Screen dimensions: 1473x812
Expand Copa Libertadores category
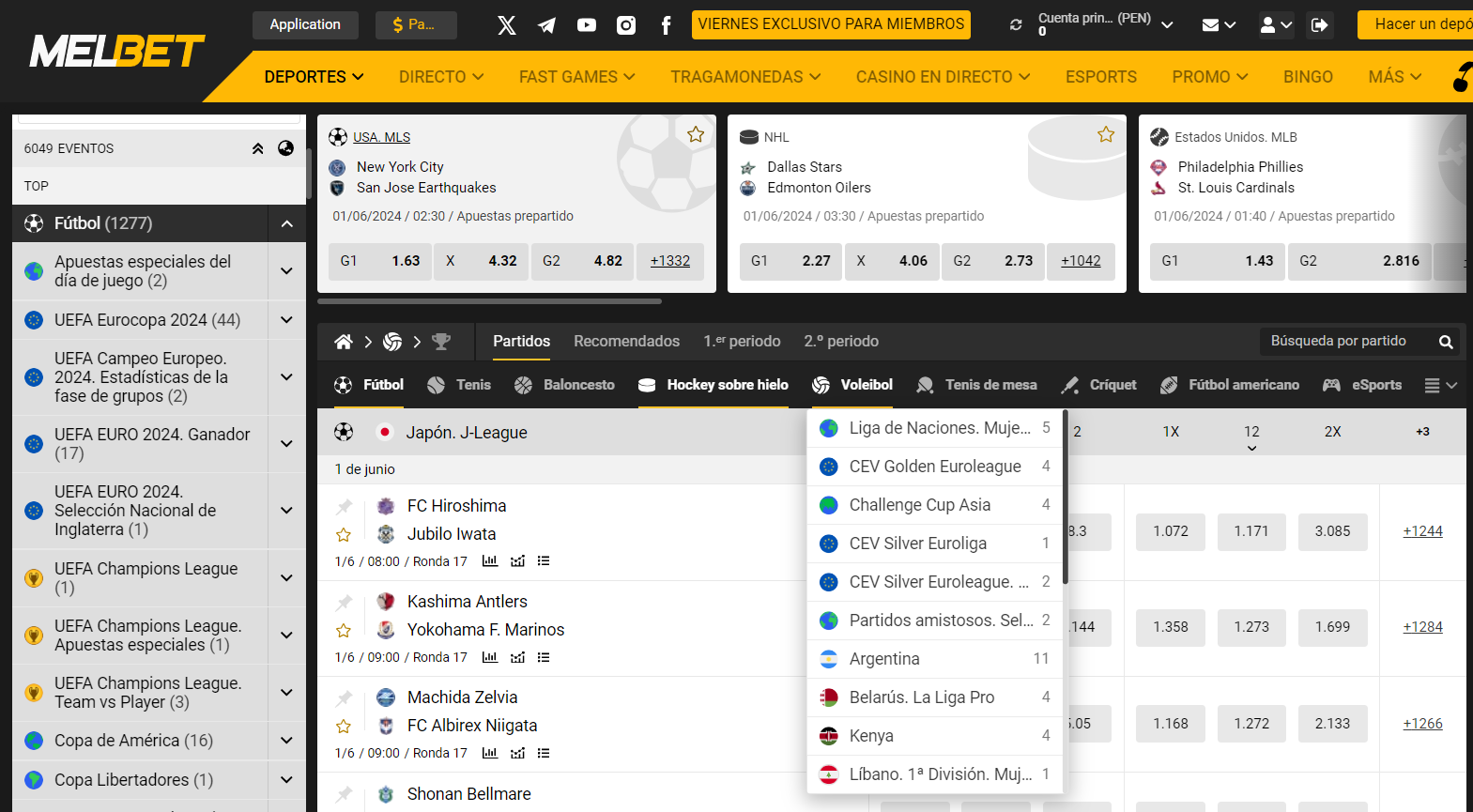pos(287,780)
